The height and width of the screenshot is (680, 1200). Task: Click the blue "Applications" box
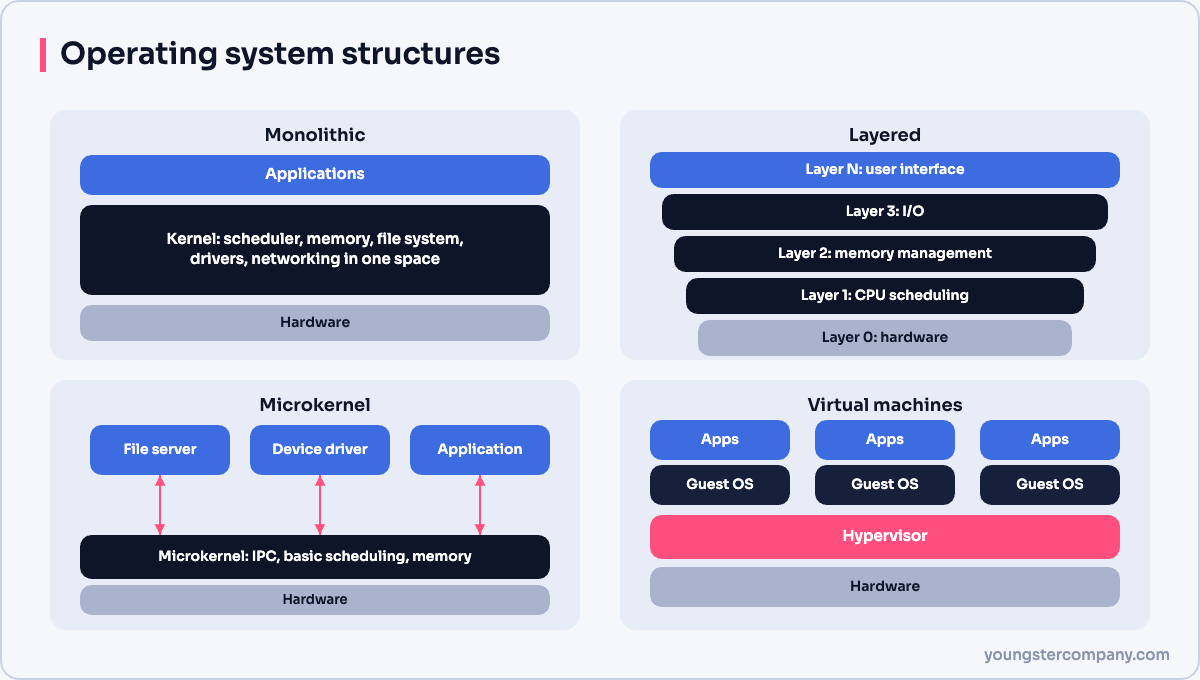pos(315,174)
